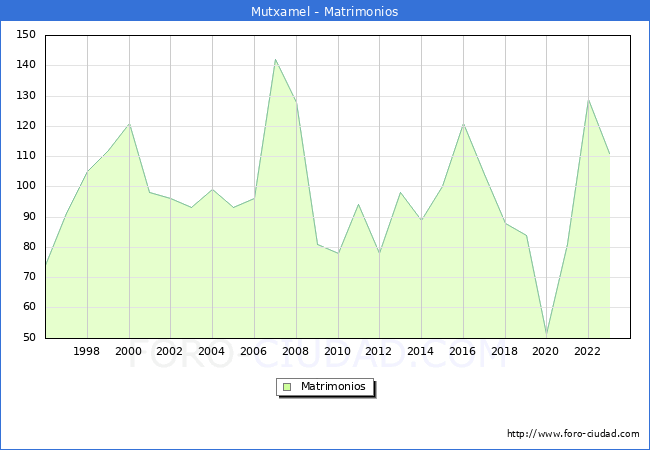Select the 2018 x-axis year label
650x450 pixels.
click(x=504, y=351)
